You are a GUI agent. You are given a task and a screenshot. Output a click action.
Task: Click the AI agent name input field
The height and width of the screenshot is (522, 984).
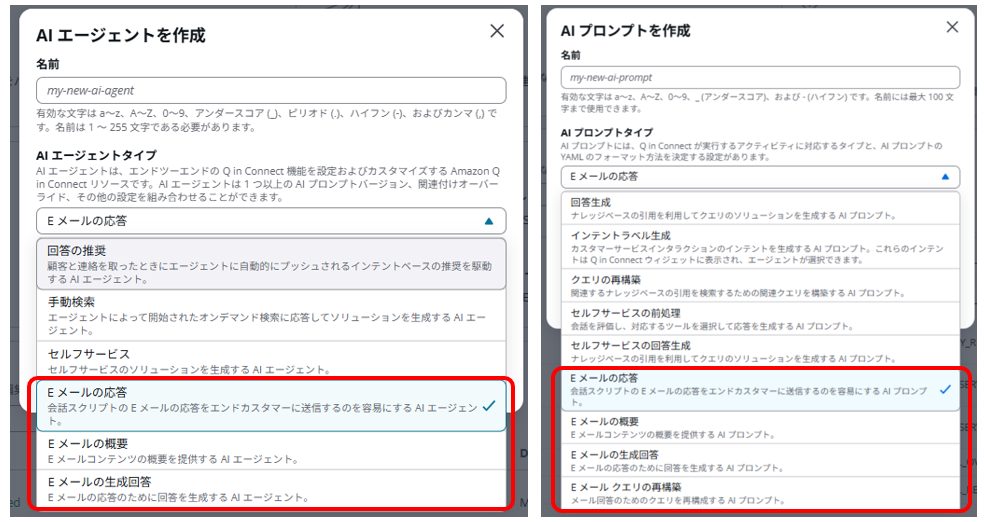click(270, 91)
